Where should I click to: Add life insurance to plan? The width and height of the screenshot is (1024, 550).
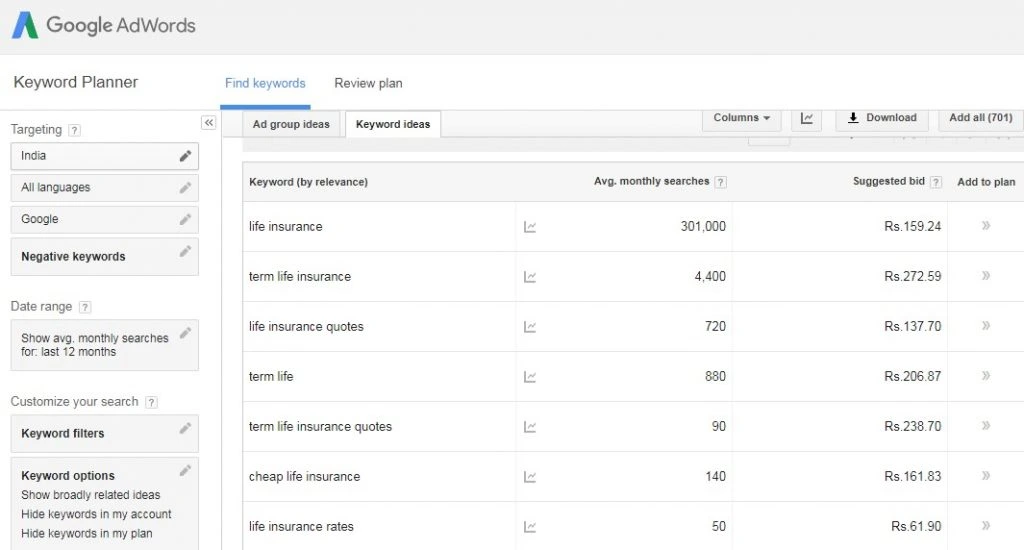pos(986,225)
